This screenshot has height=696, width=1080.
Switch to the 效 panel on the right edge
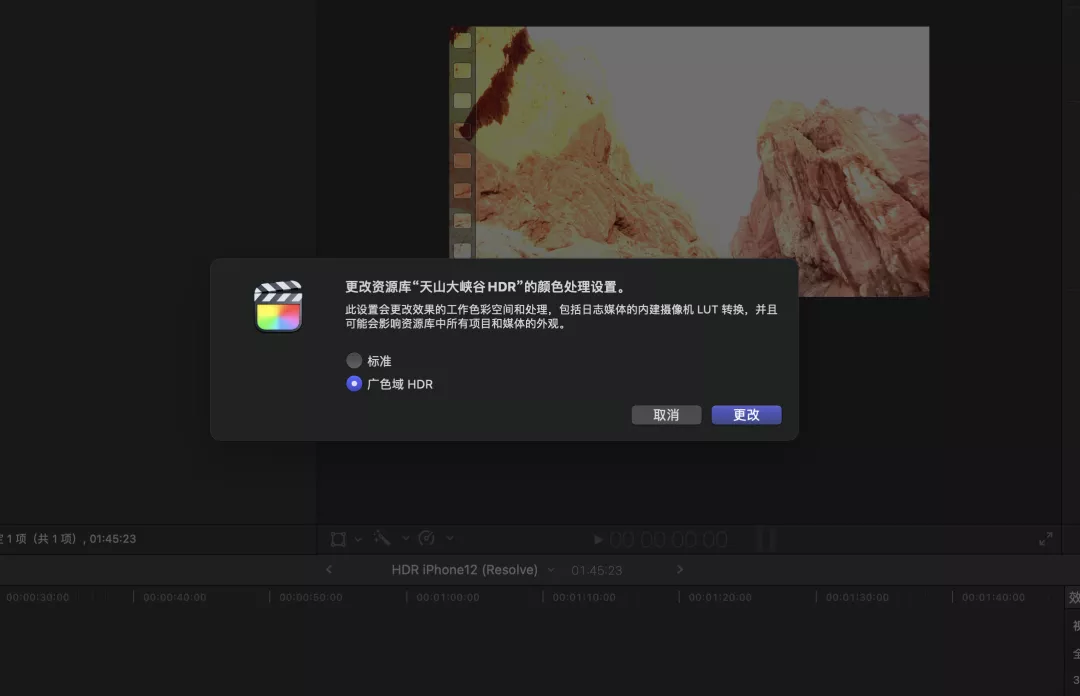pos(1072,597)
